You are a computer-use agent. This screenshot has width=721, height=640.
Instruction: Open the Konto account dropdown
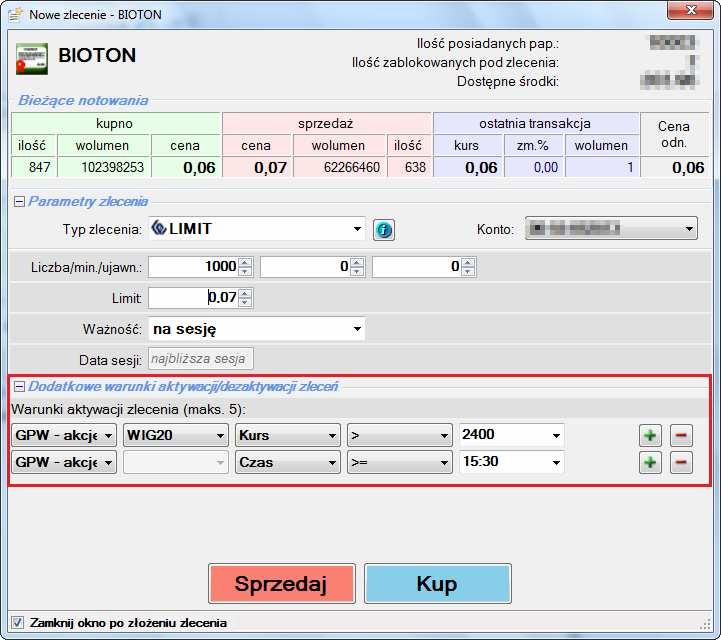(x=611, y=229)
